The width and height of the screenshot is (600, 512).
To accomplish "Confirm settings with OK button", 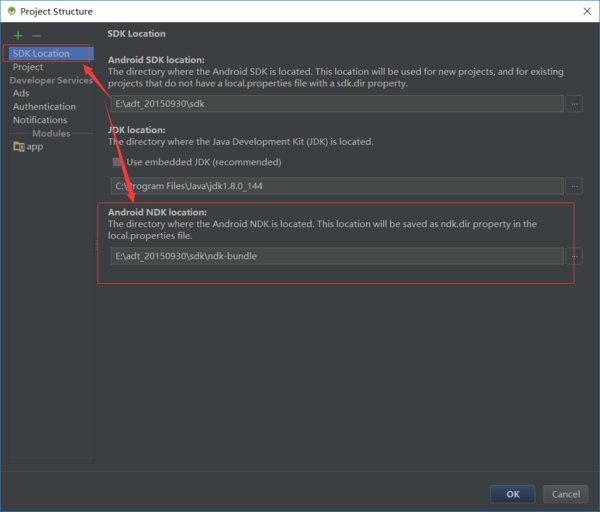I will pyautogui.click(x=512, y=494).
